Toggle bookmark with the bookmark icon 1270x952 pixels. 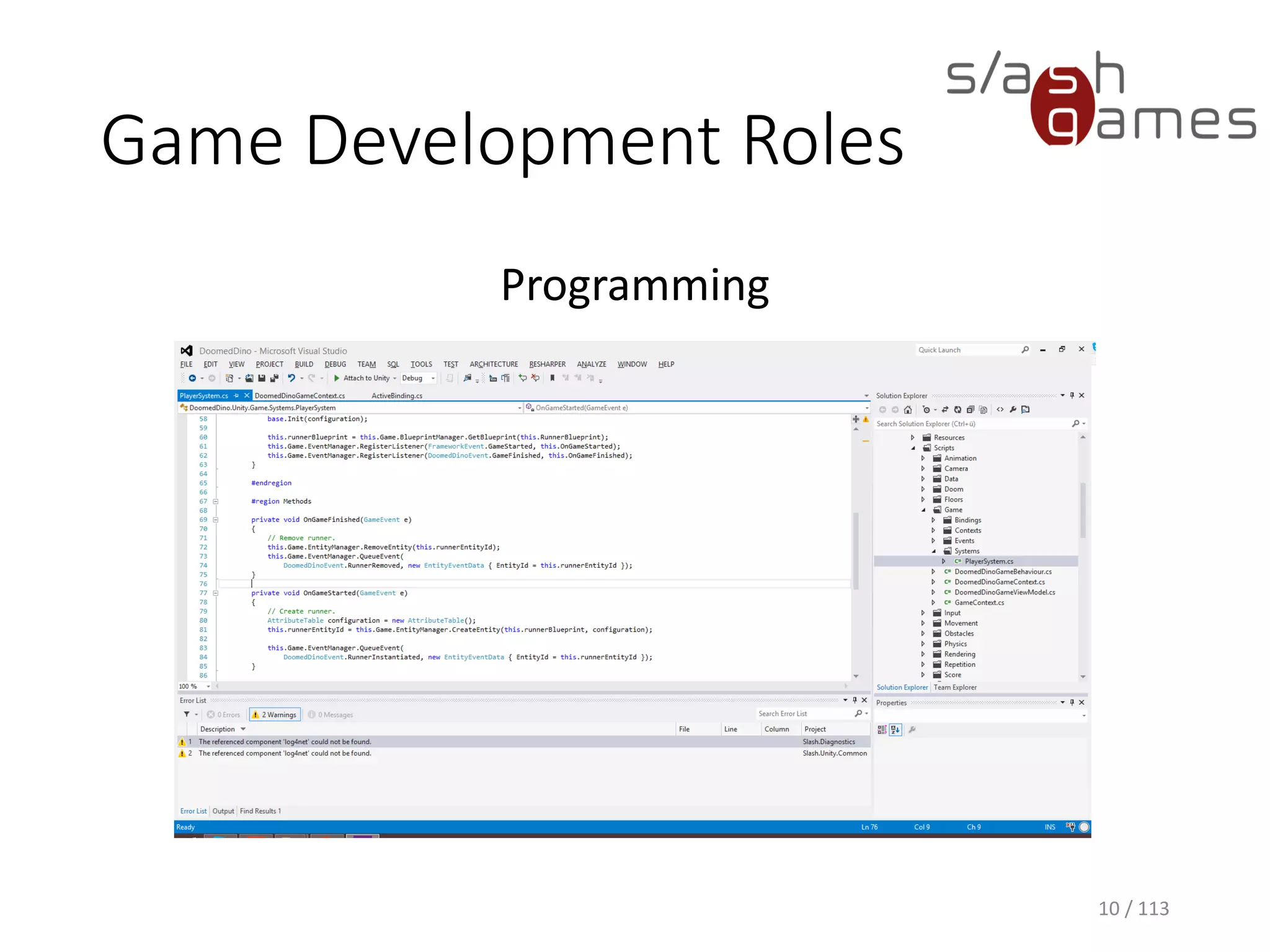click(x=552, y=378)
